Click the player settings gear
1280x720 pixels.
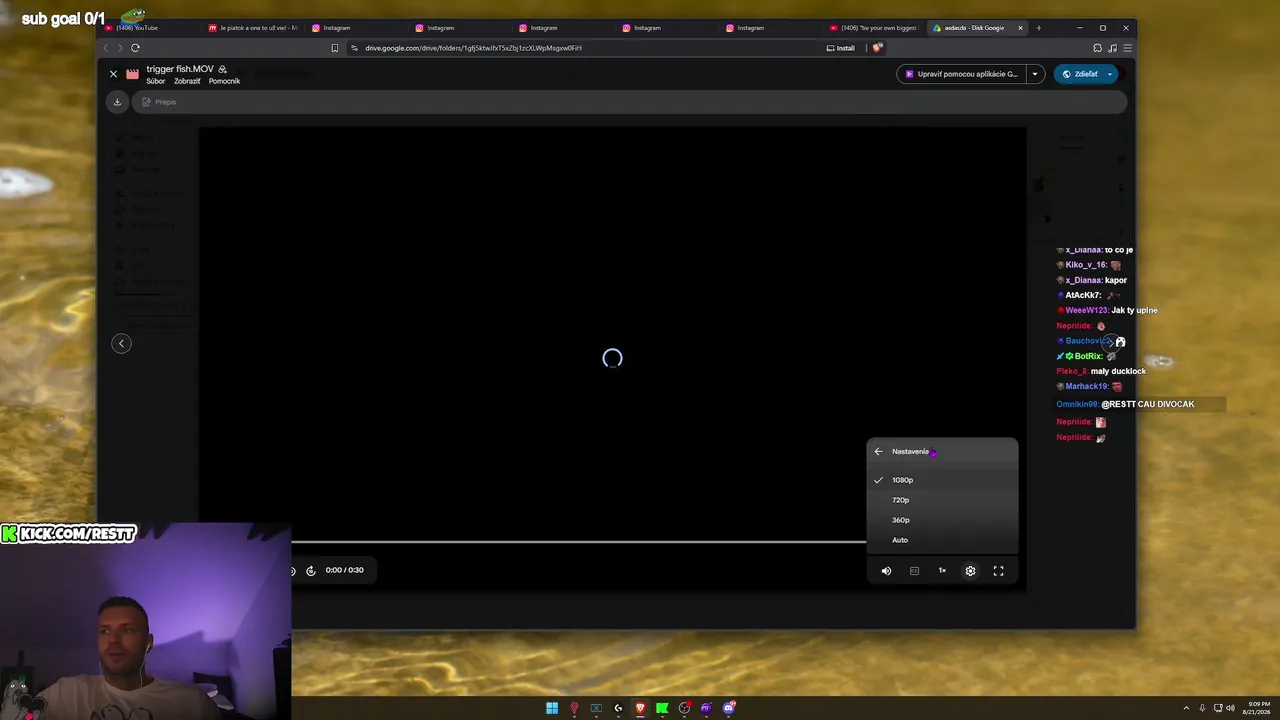click(970, 571)
